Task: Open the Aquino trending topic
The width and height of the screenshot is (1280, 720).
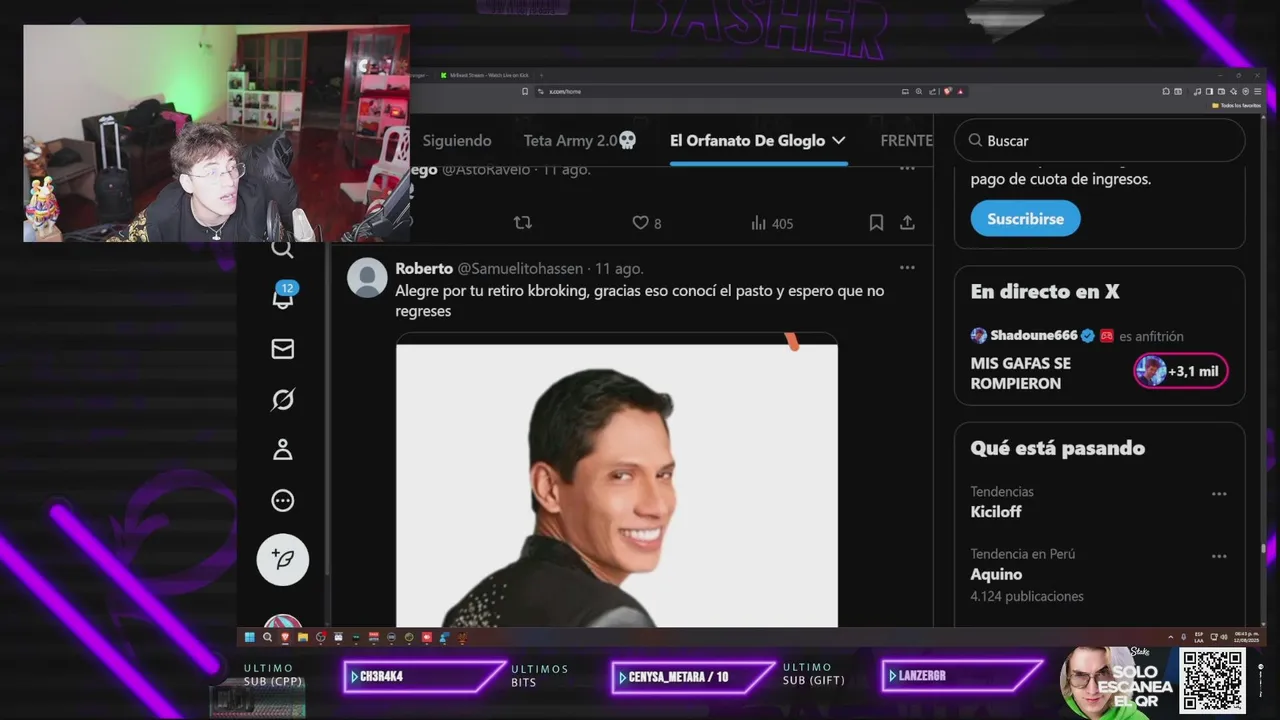Action: coord(996,574)
